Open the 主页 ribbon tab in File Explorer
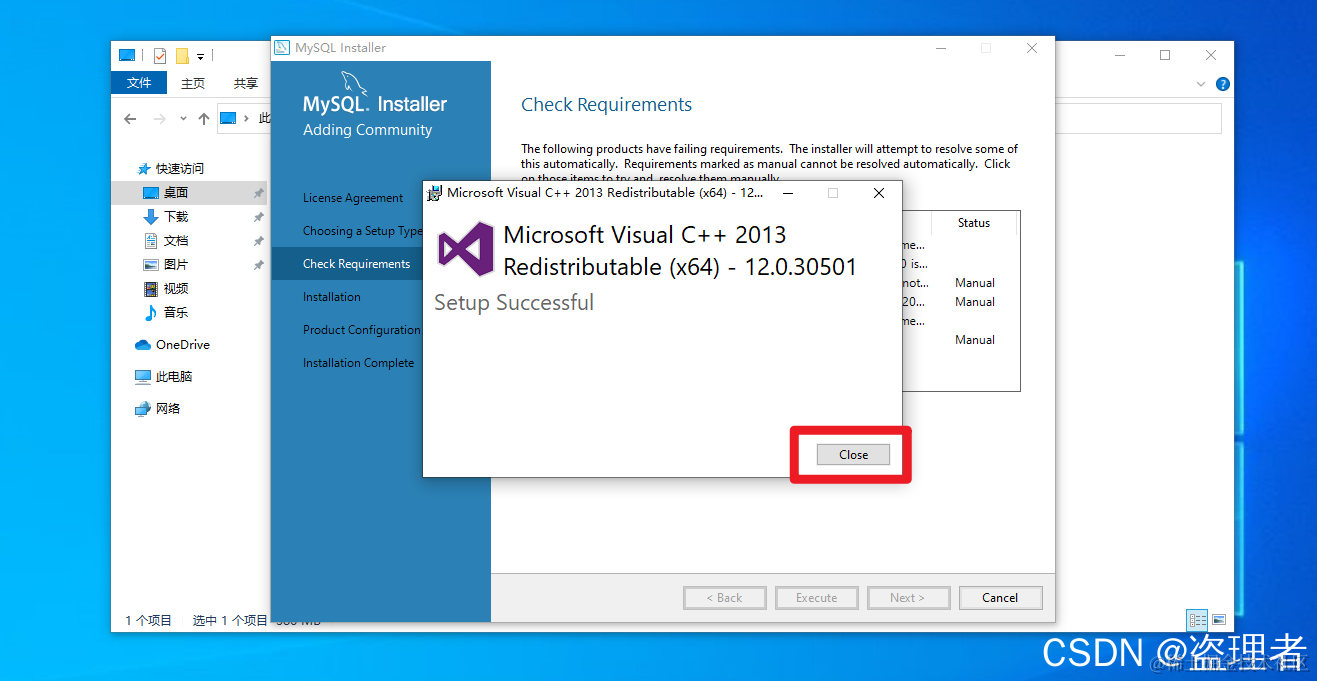 pyautogui.click(x=193, y=84)
